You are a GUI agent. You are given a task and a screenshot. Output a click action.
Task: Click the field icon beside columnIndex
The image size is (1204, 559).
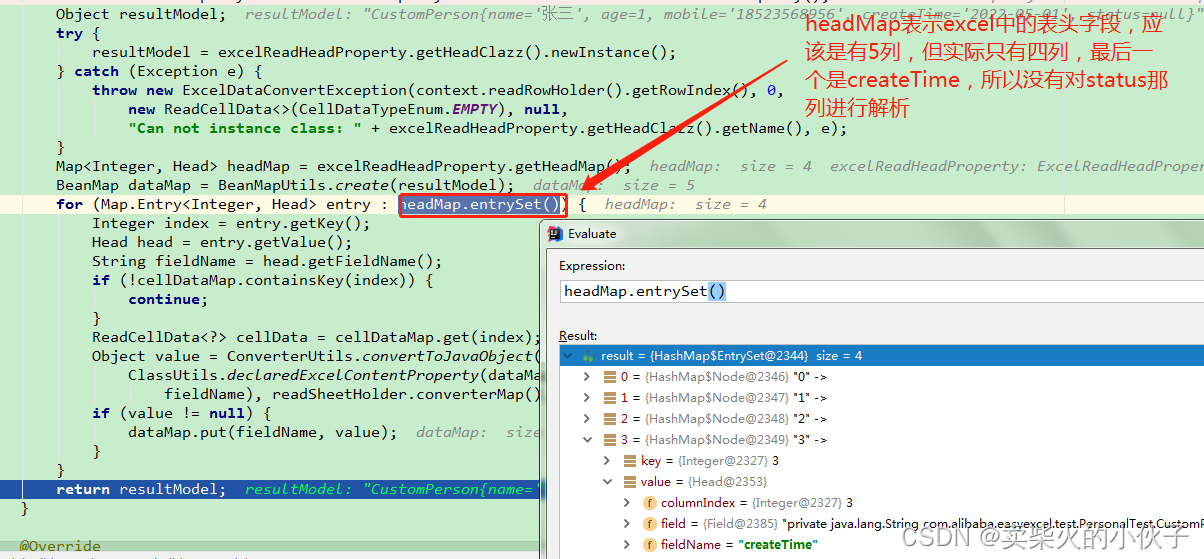click(649, 503)
